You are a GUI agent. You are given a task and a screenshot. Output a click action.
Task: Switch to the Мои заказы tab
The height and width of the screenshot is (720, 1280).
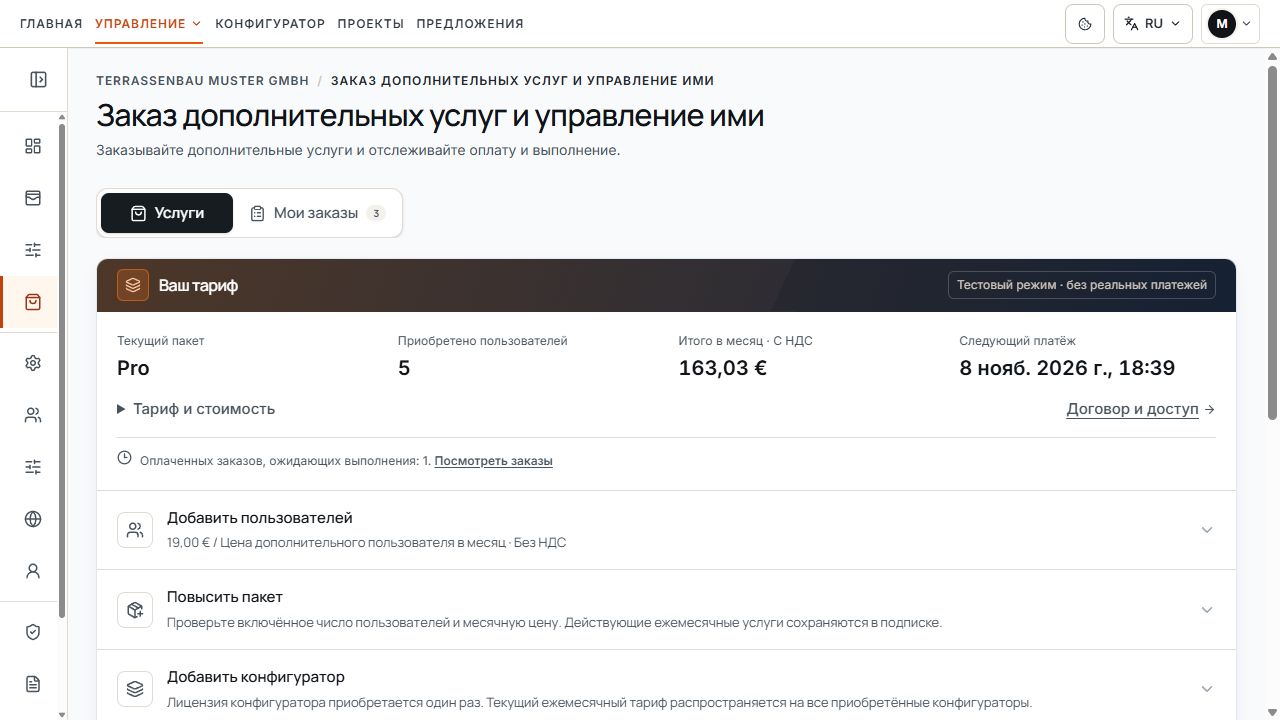pyautogui.click(x=317, y=213)
